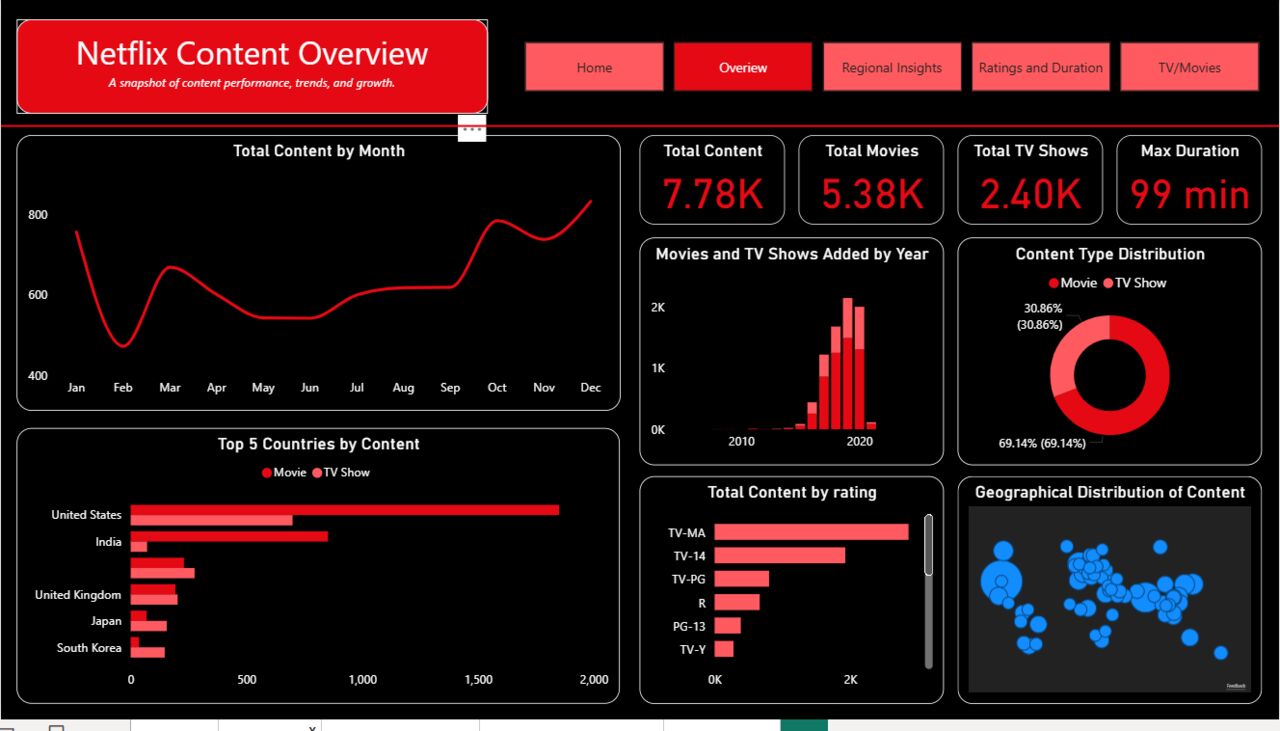Click the Total Content 7.78K card value
This screenshot has width=1280, height=731.
click(713, 194)
